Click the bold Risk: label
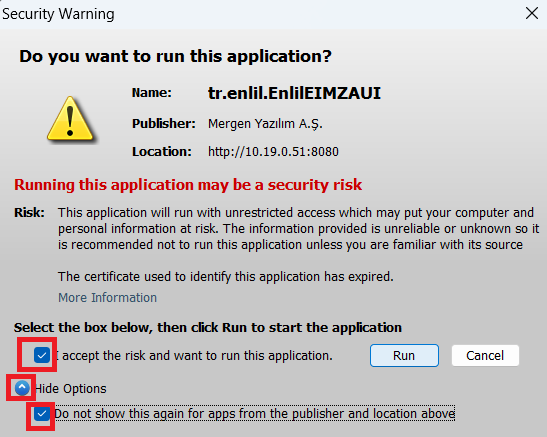 (x=29, y=212)
